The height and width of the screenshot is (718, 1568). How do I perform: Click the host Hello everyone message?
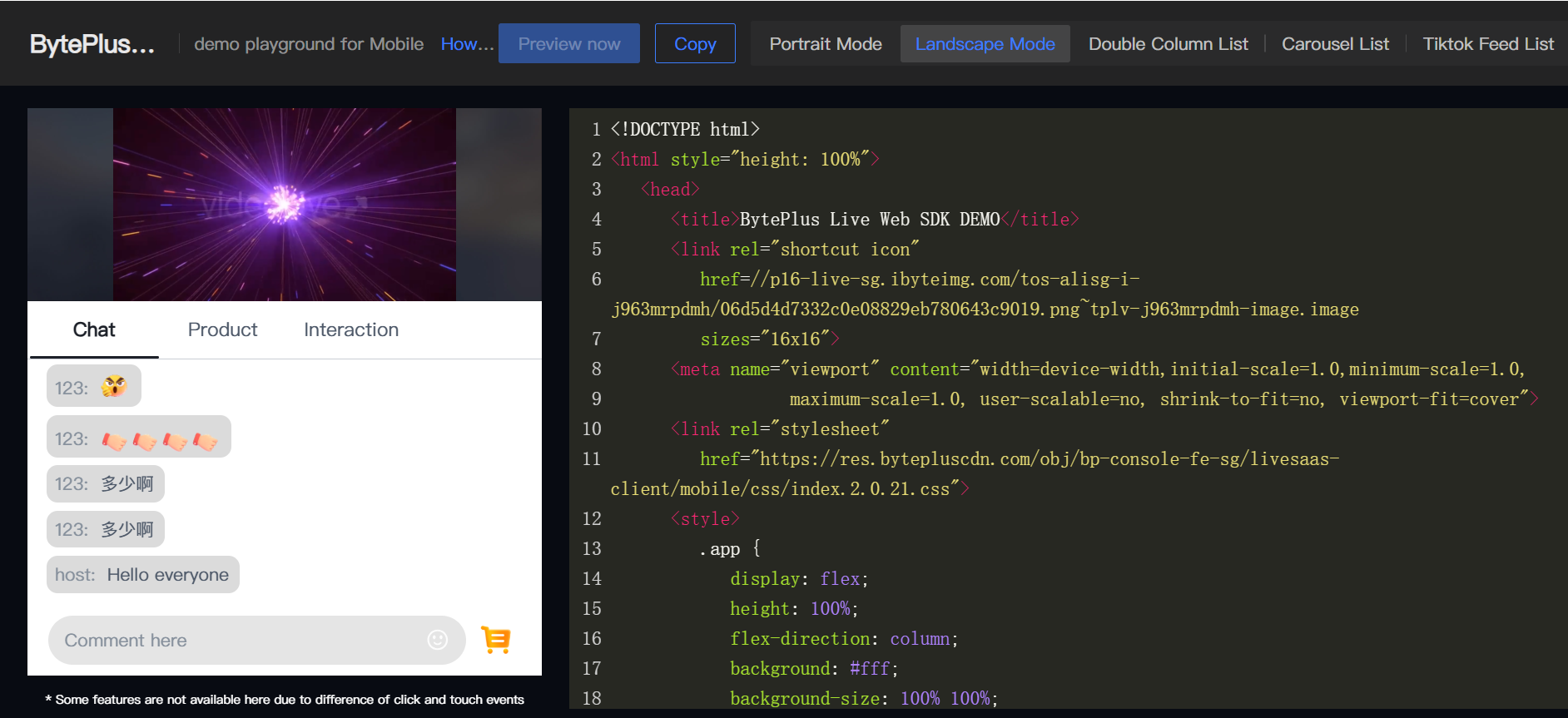[143, 575]
